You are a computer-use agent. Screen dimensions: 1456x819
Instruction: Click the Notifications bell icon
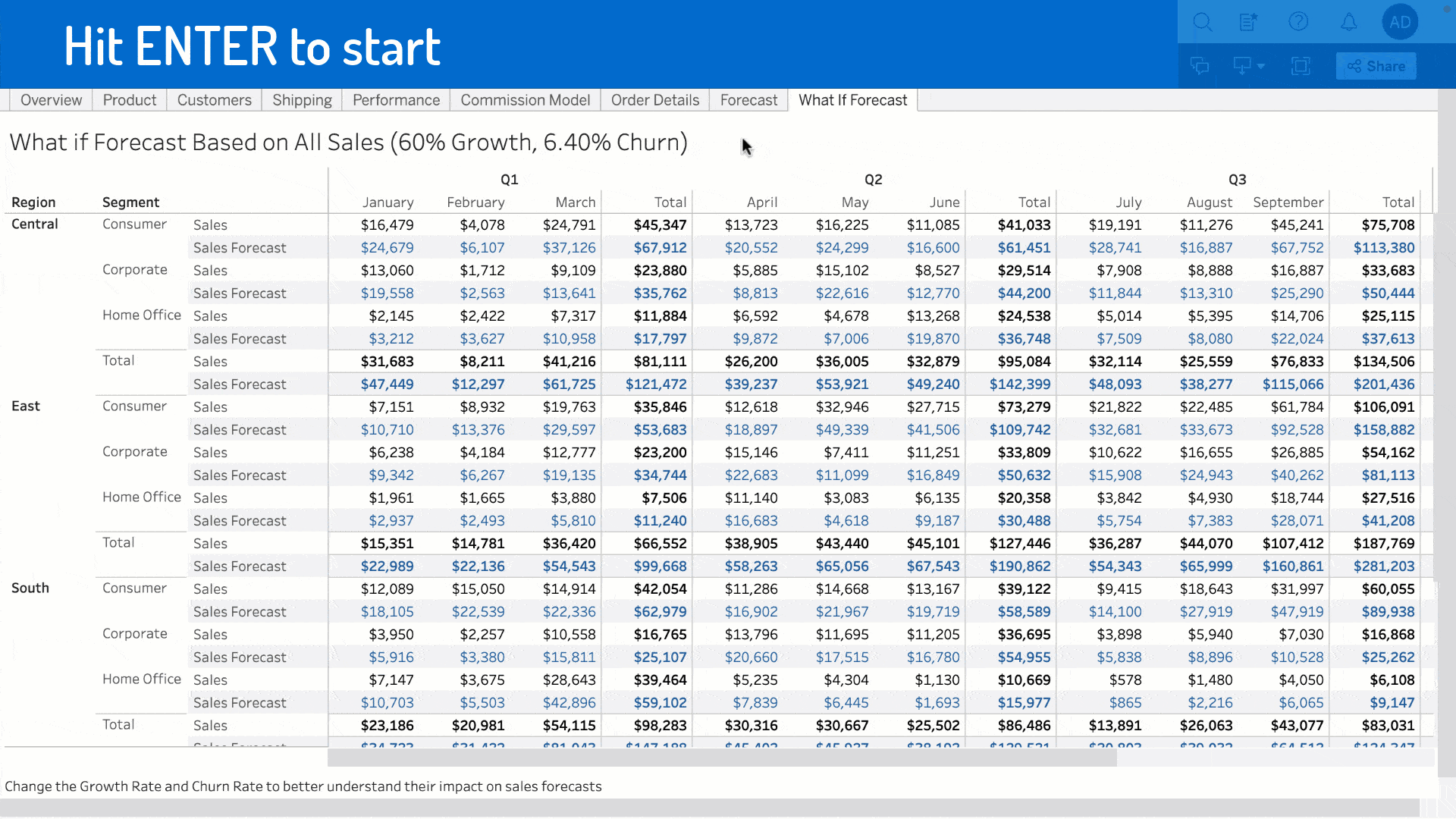(1348, 22)
